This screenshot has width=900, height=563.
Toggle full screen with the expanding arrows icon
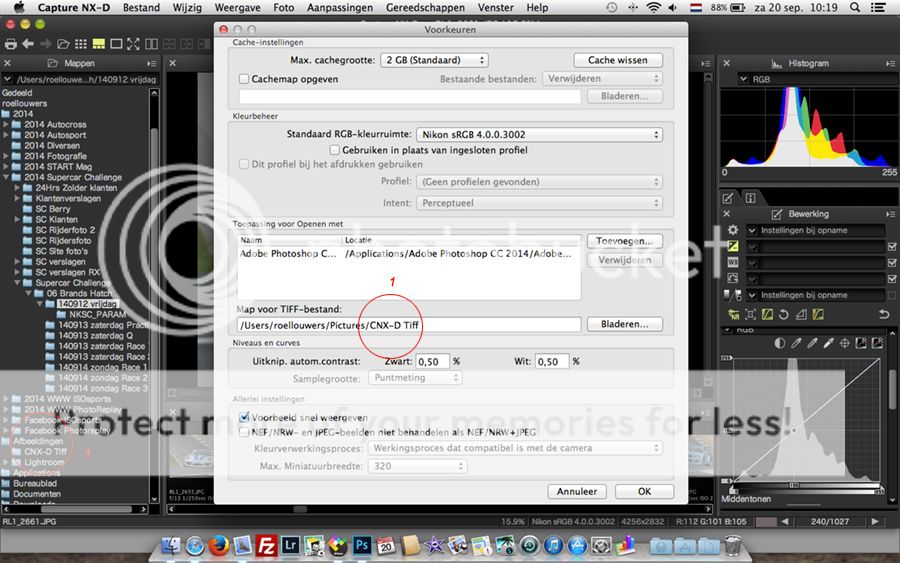[133, 44]
